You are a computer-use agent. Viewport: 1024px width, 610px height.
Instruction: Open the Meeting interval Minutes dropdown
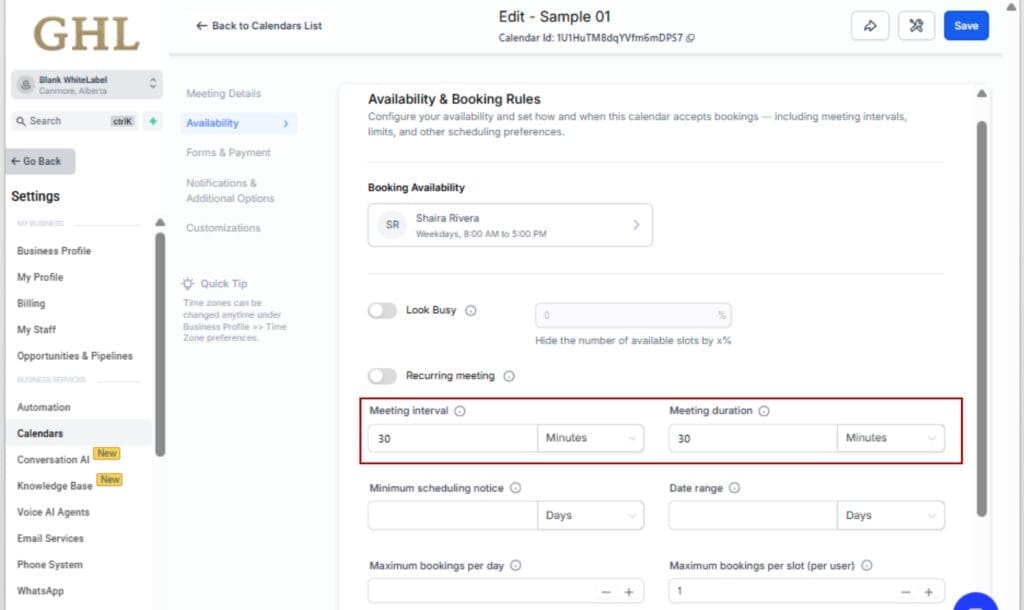click(590, 438)
